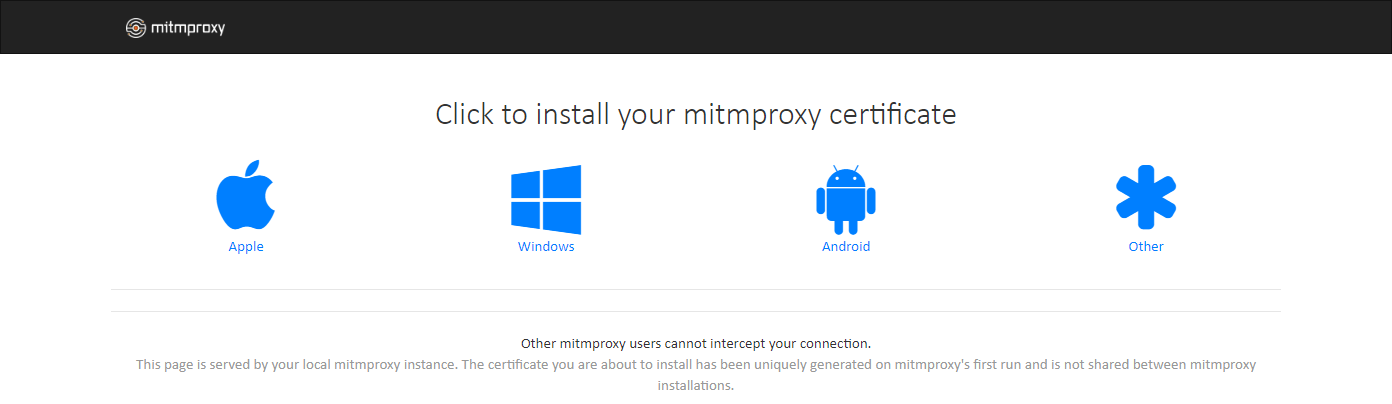The width and height of the screenshot is (1392, 404).
Task: Click the heading 'Click to install your mitmproxy certificate'
Action: coord(696,114)
